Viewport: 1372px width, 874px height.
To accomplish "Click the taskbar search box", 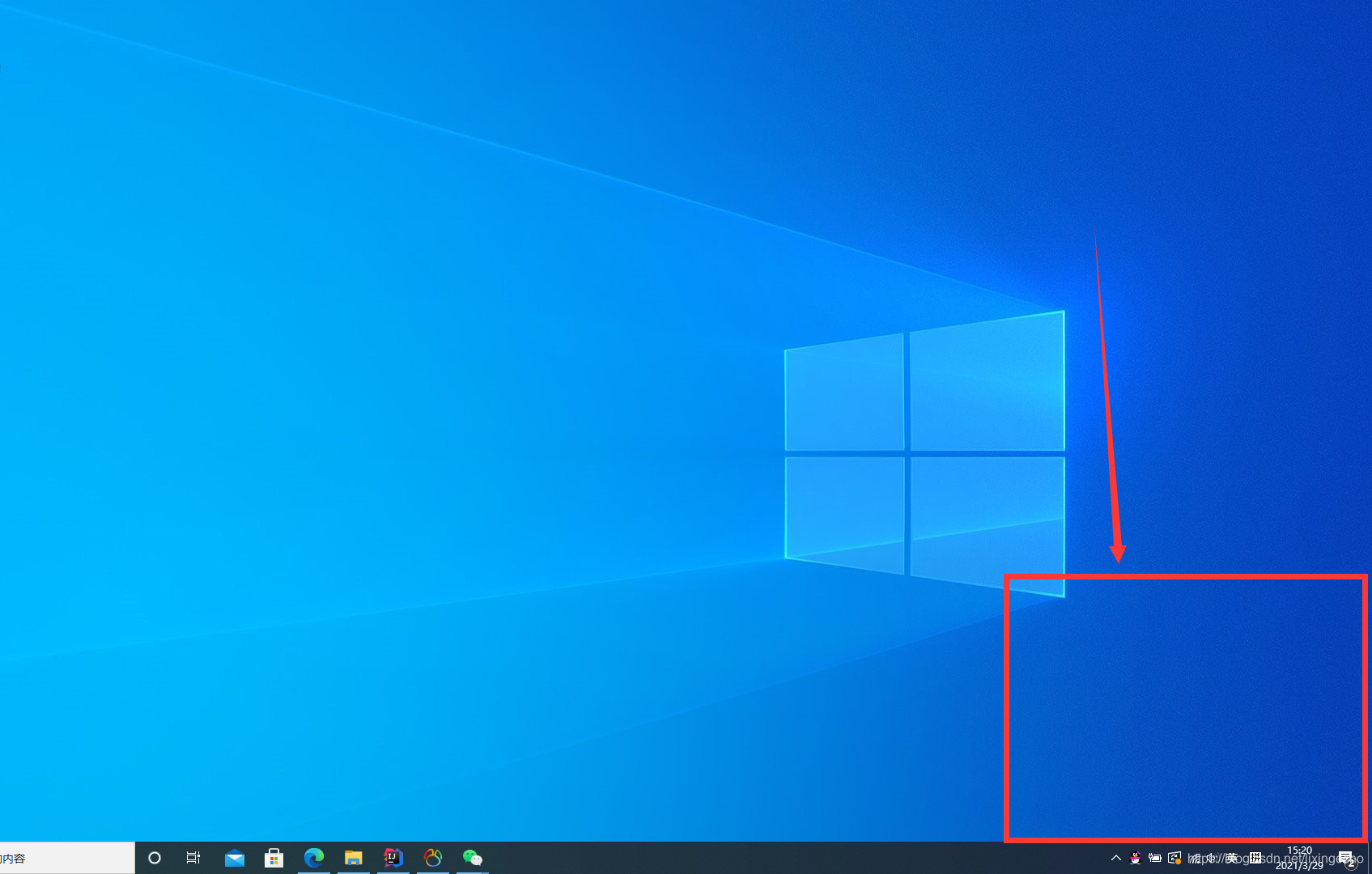I will click(67, 858).
